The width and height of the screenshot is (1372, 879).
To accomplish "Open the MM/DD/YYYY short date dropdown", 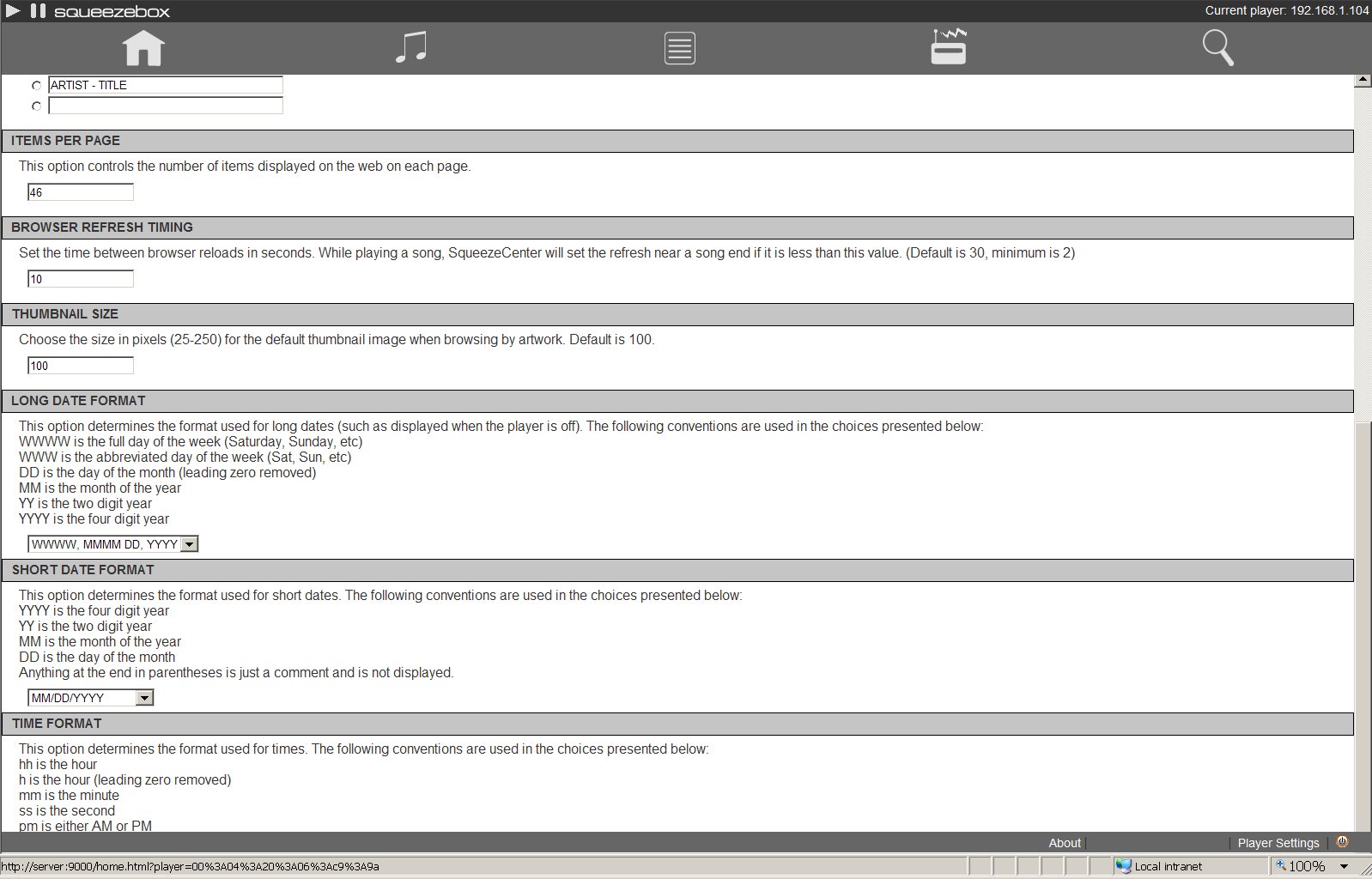I will click(x=145, y=698).
